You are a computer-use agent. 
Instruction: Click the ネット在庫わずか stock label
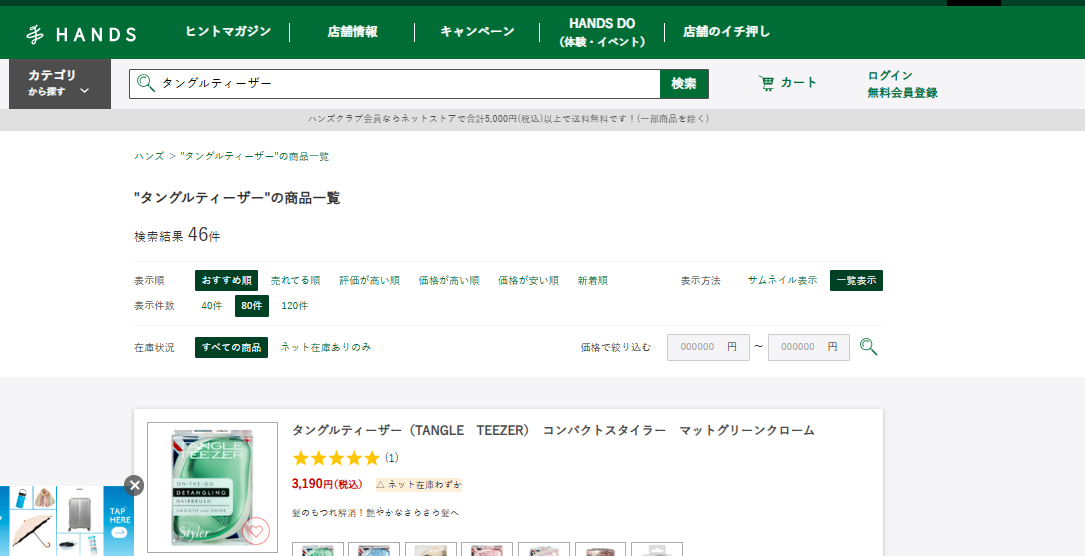(x=419, y=484)
